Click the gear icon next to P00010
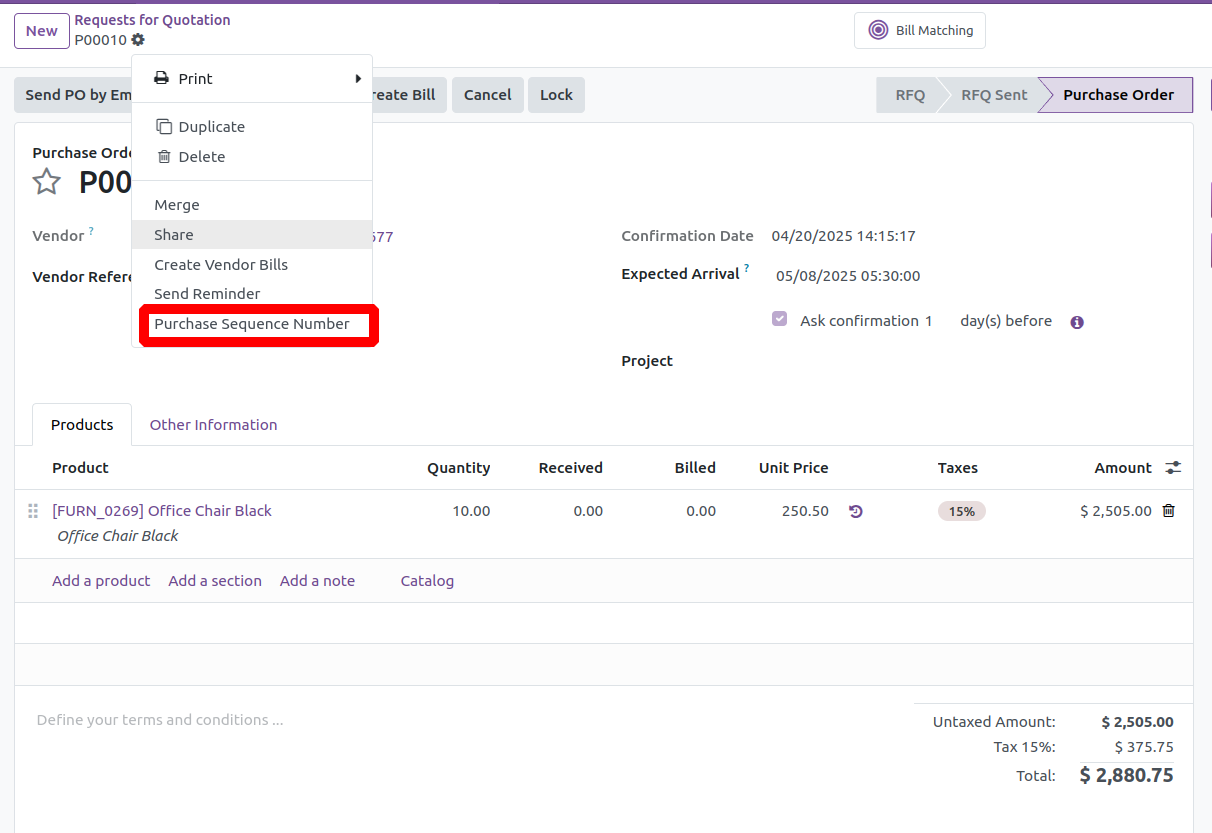This screenshot has height=833, width=1212. [x=138, y=40]
